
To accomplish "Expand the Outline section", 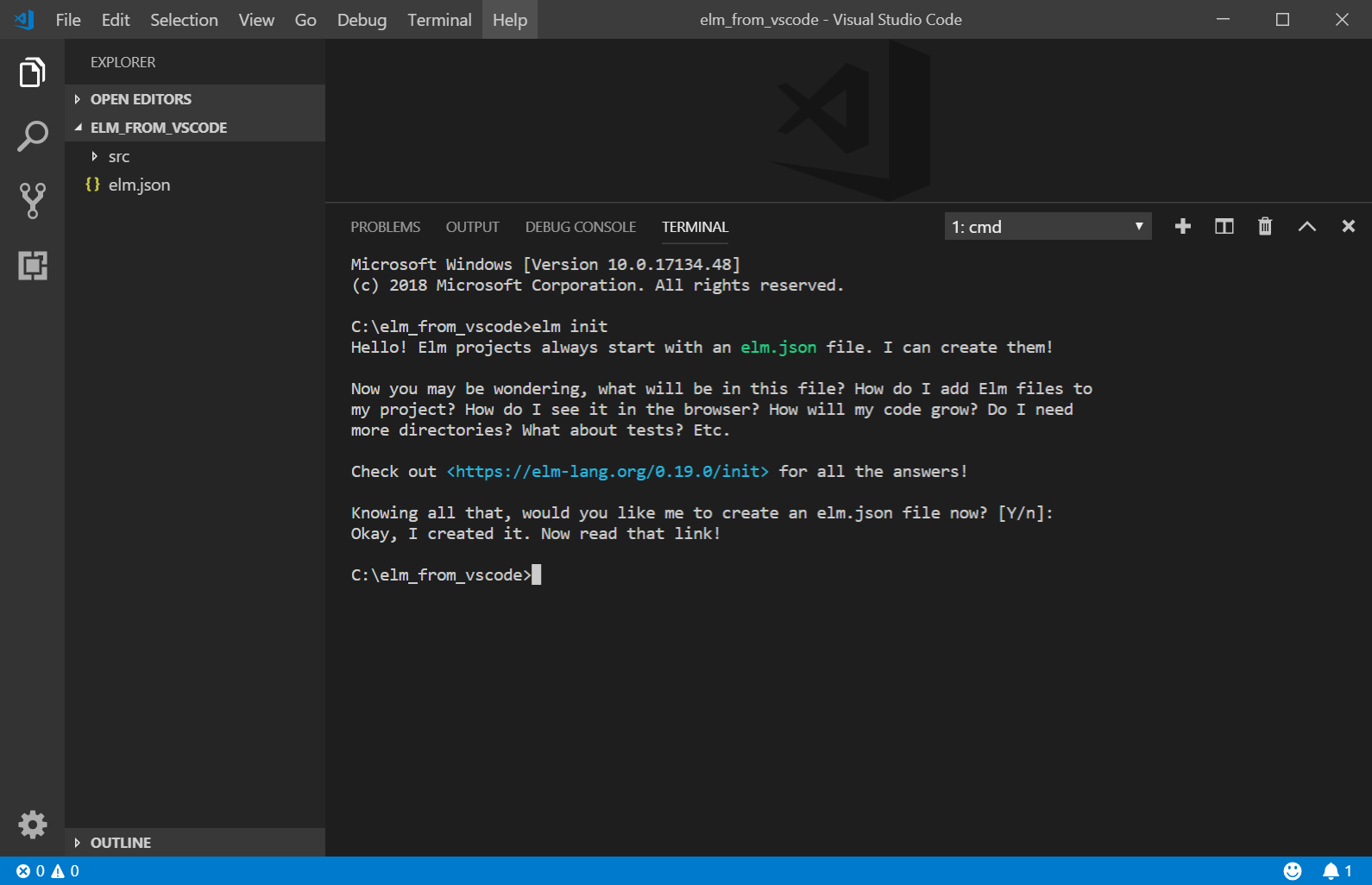I will coord(120,843).
